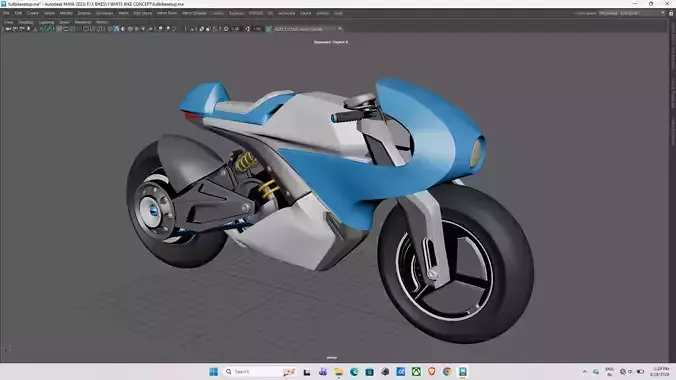This screenshot has width=676, height=380.
Task: Open the File menu
Action: tap(6, 13)
